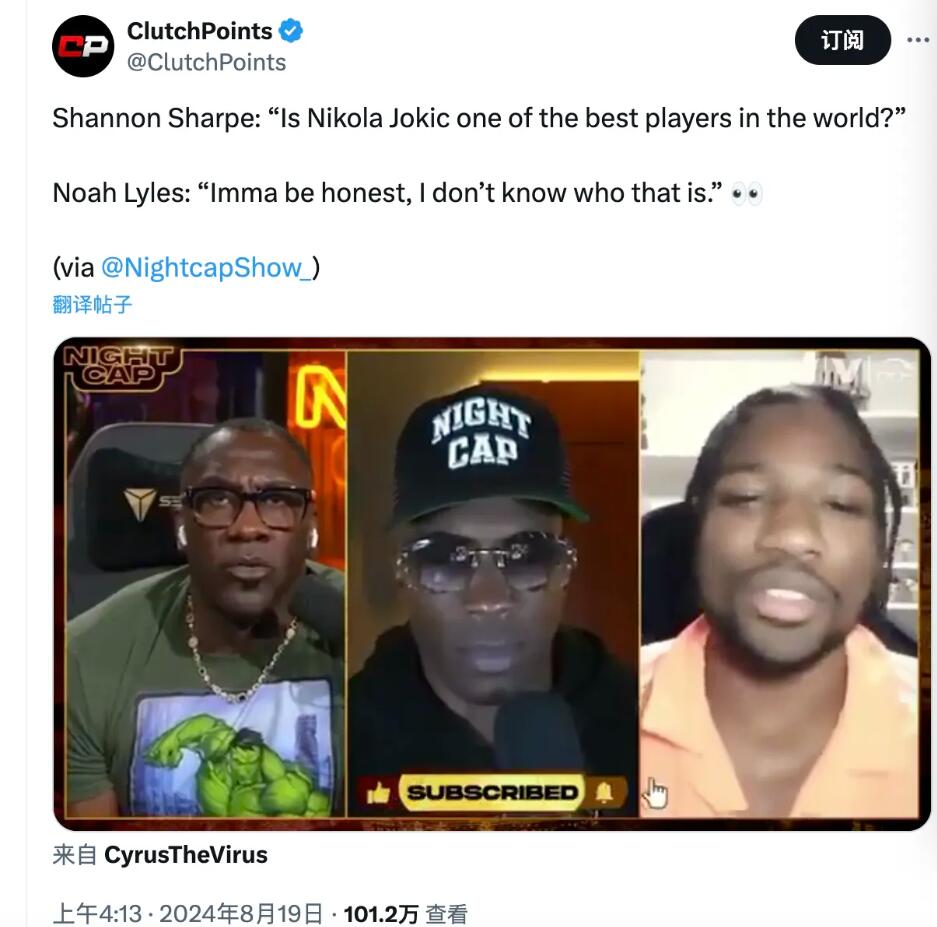The width and height of the screenshot is (937, 927).
Task: Click the ClutchPoints display name
Action: click(x=200, y=31)
